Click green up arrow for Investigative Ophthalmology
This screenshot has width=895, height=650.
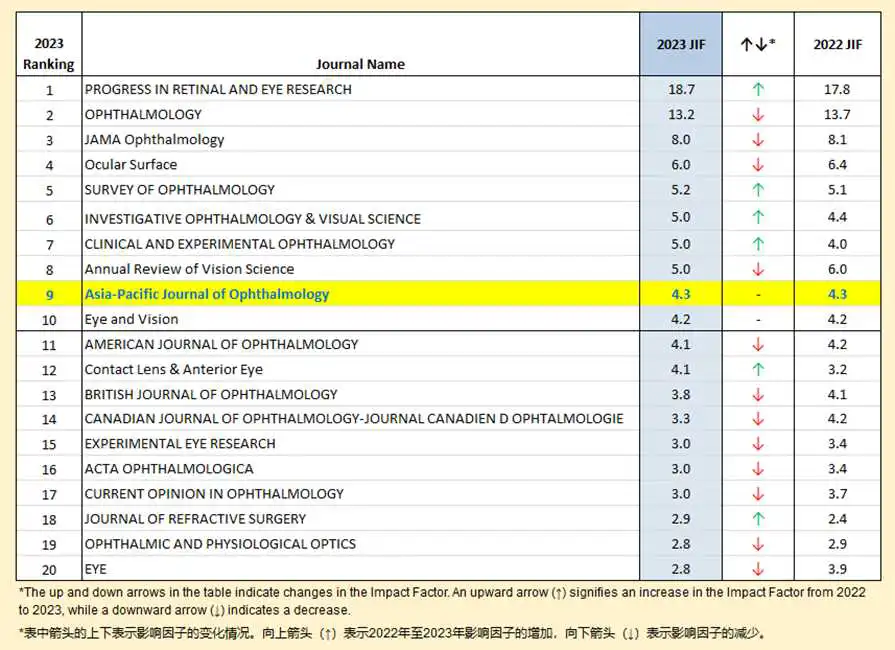pyautogui.click(x=758, y=217)
